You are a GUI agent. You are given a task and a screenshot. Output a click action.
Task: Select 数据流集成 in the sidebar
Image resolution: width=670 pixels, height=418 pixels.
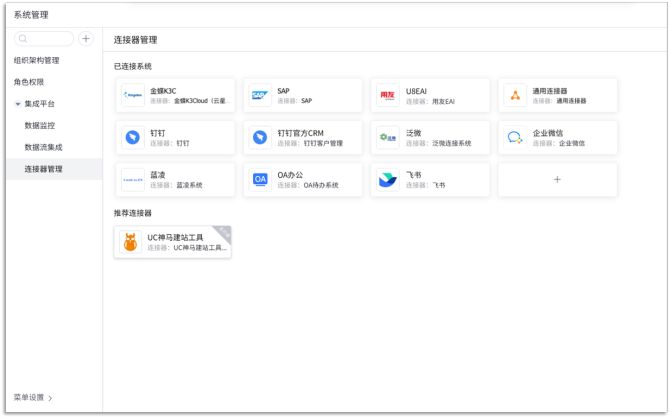pos(44,147)
